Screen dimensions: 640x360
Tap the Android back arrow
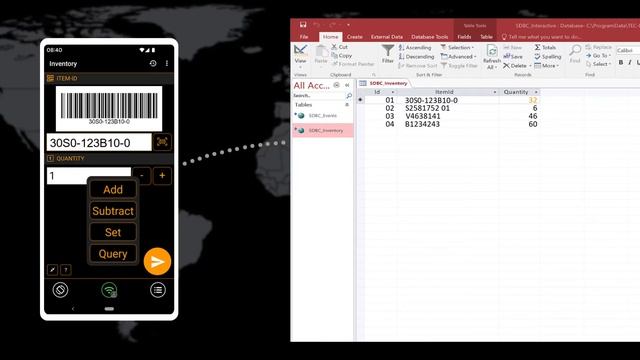[x=73, y=309]
